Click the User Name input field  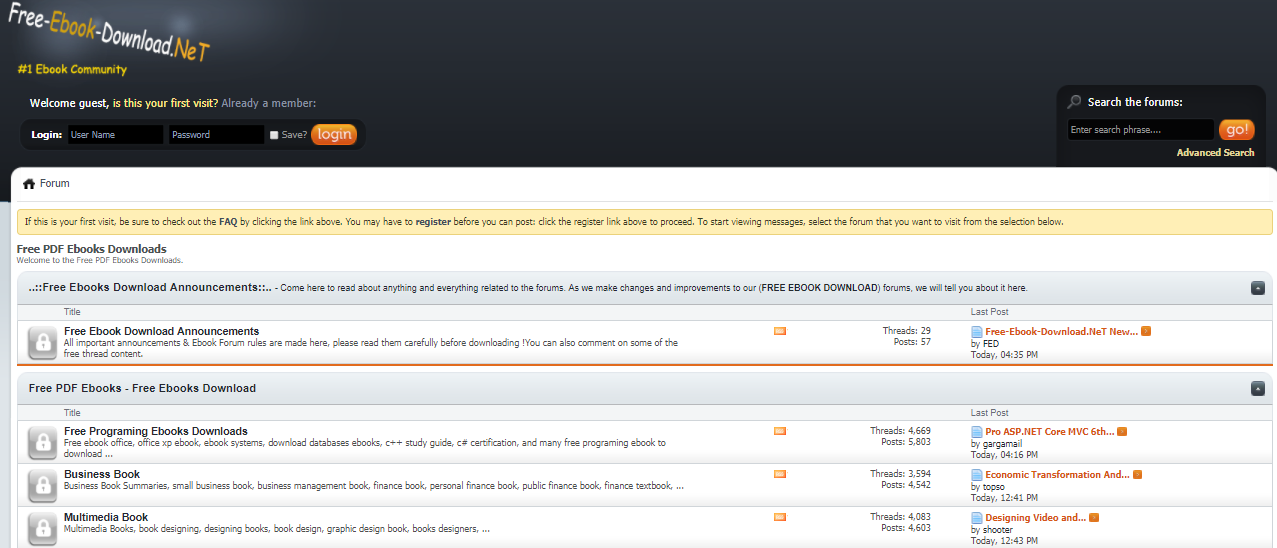click(x=115, y=134)
